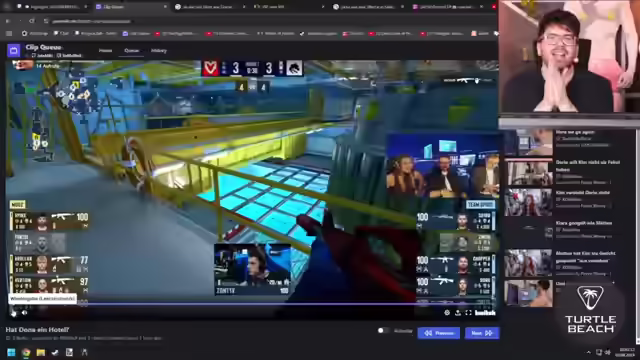Viewport: 640px width, 360px height.
Task: Open the History tab
Action: pos(159,51)
